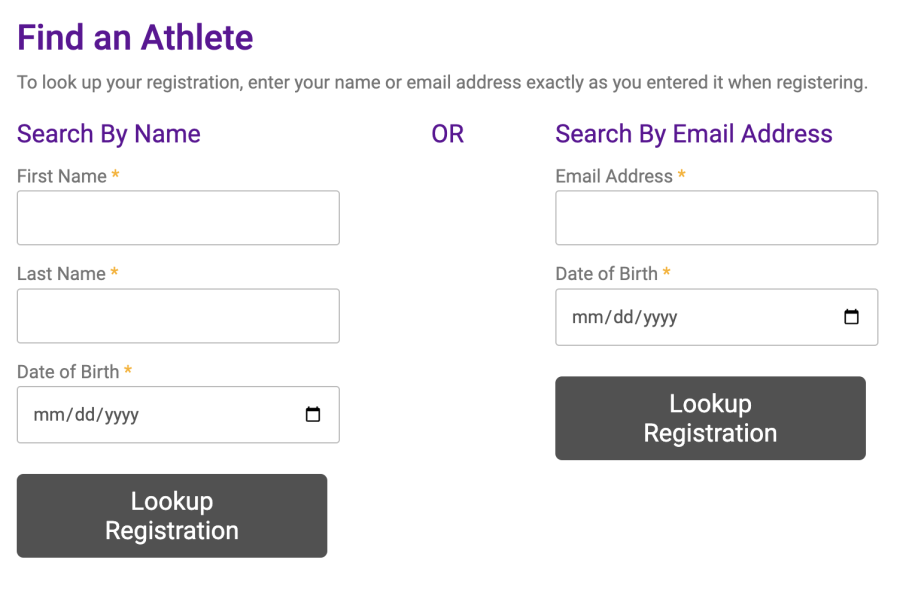Click Date of Birth label below Email Address
The width and height of the screenshot is (900, 602).
[607, 274]
